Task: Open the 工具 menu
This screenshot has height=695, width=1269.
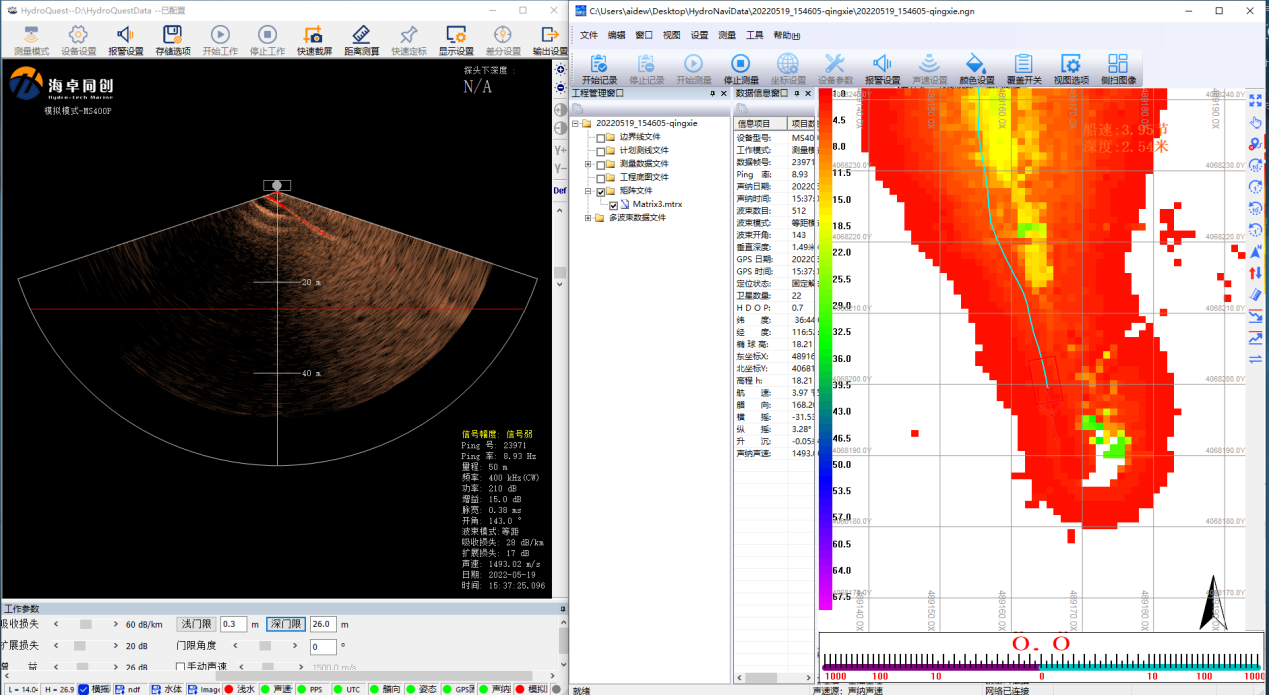Action: (756, 34)
